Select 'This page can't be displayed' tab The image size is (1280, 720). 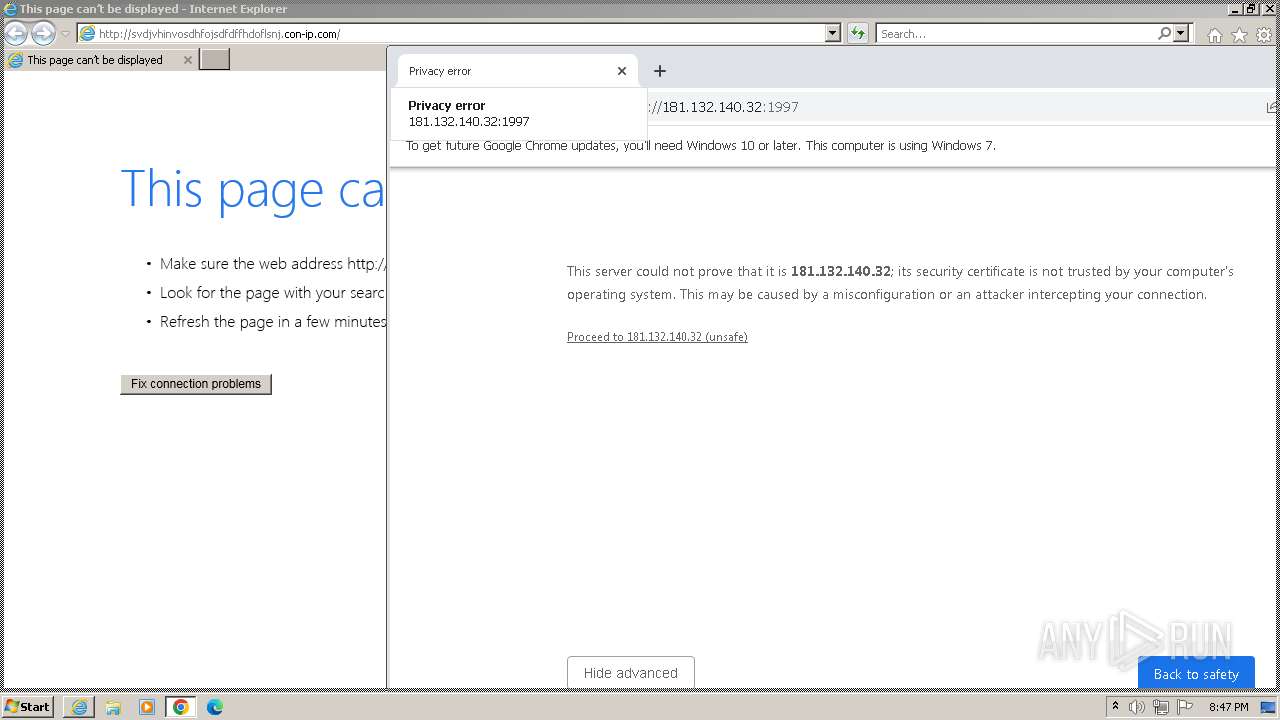pos(99,60)
